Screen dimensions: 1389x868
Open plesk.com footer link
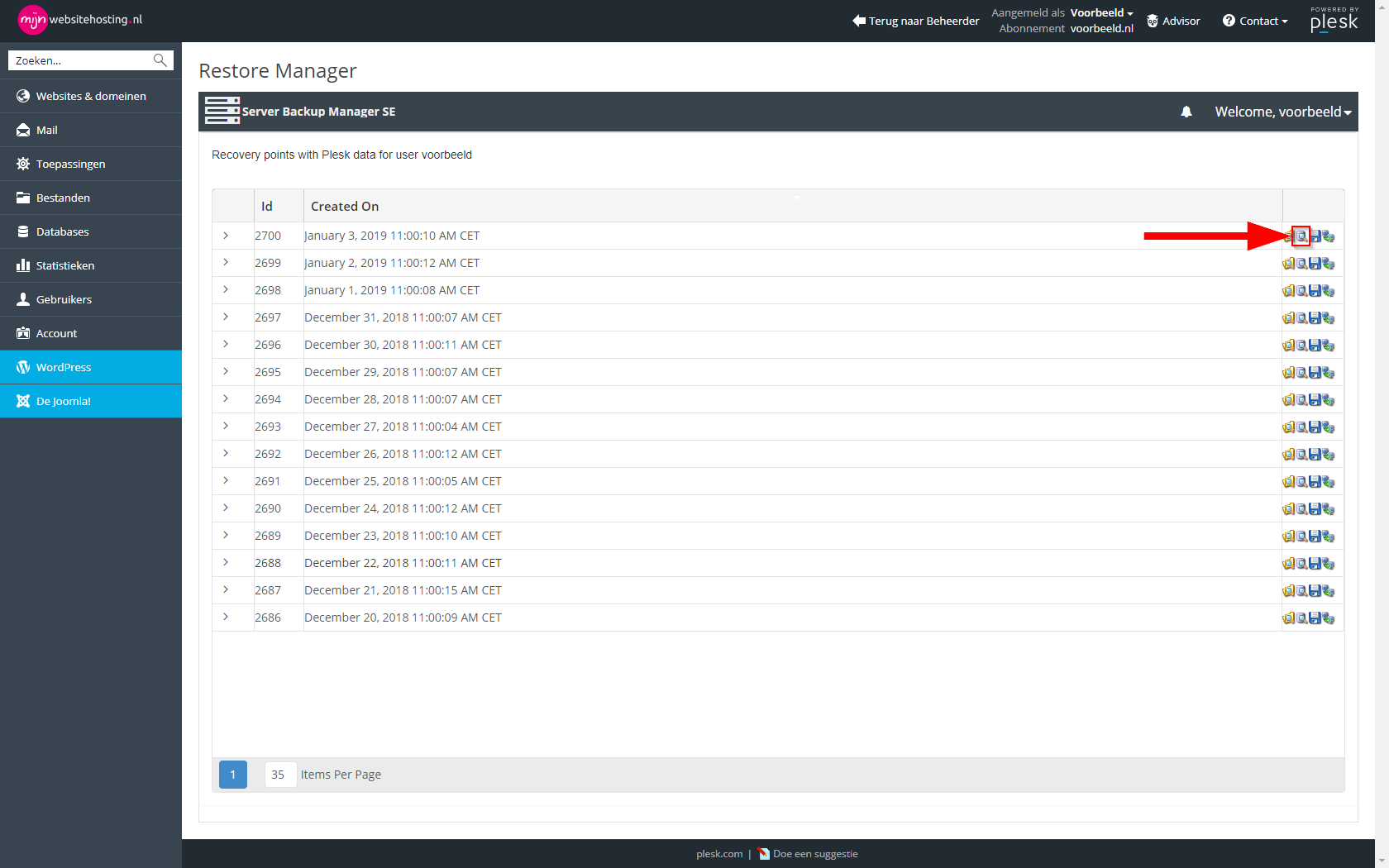coord(719,854)
